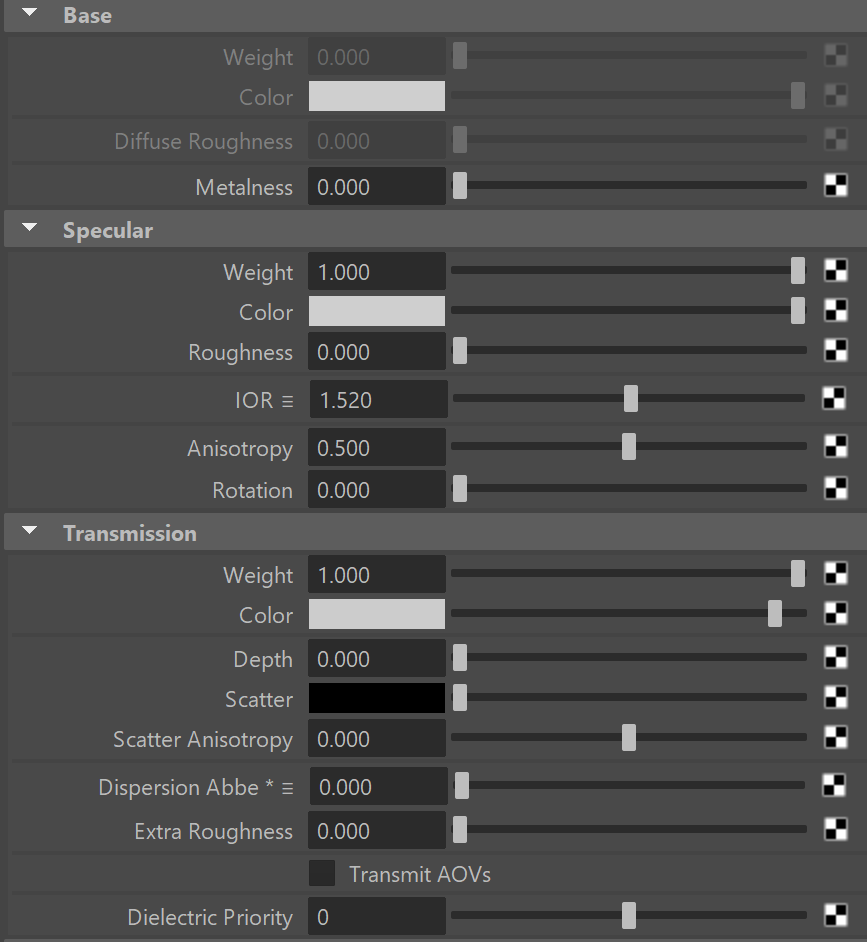Click the map button beside IOR
This screenshot has height=942, width=867.
click(833, 398)
